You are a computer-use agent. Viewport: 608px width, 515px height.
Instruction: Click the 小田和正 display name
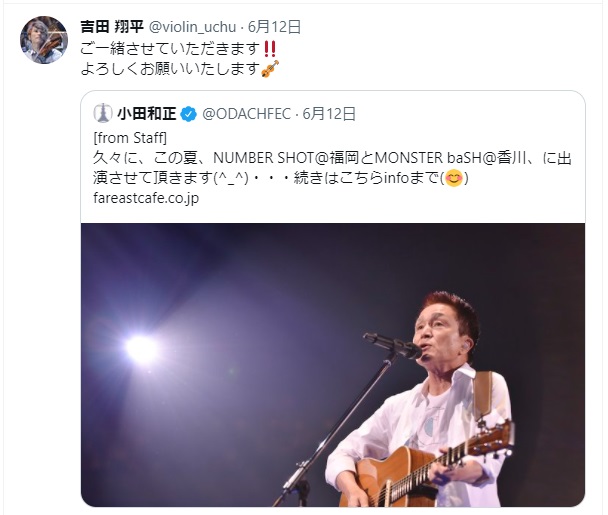coord(147,114)
